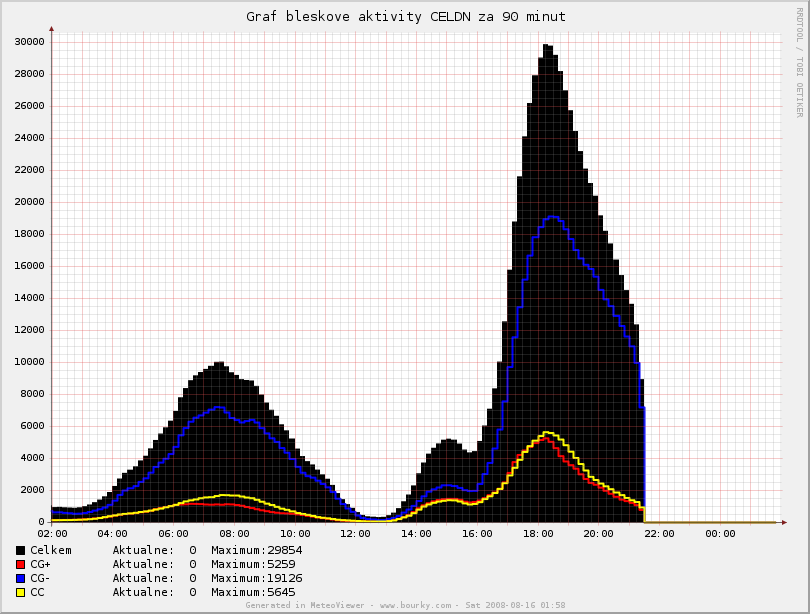Click the chart title 'Graf bleskove aktivity CELDN'

[x=405, y=16]
